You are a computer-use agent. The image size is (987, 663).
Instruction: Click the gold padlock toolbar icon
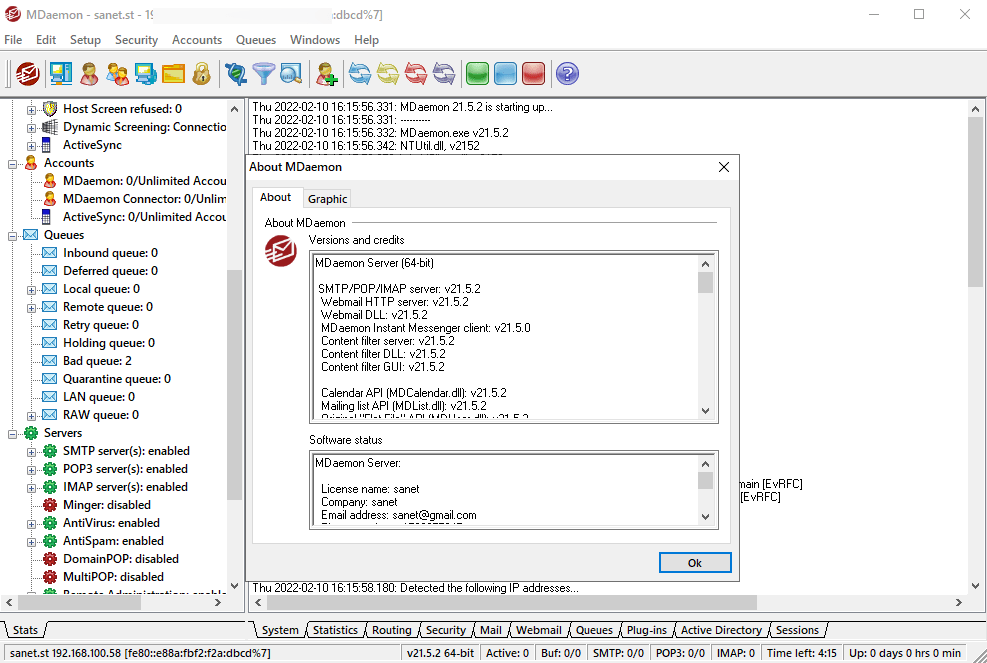pyautogui.click(x=201, y=74)
